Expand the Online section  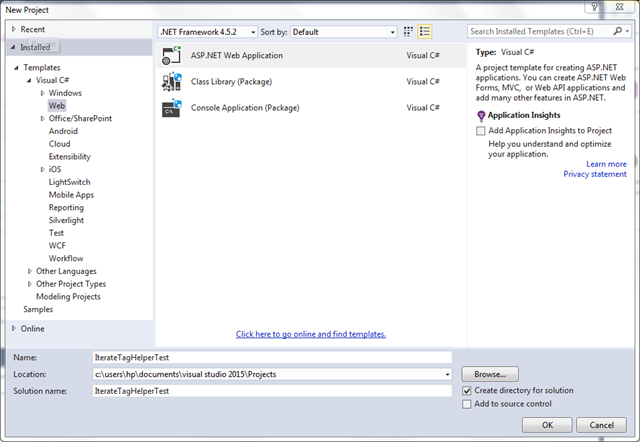(14, 328)
